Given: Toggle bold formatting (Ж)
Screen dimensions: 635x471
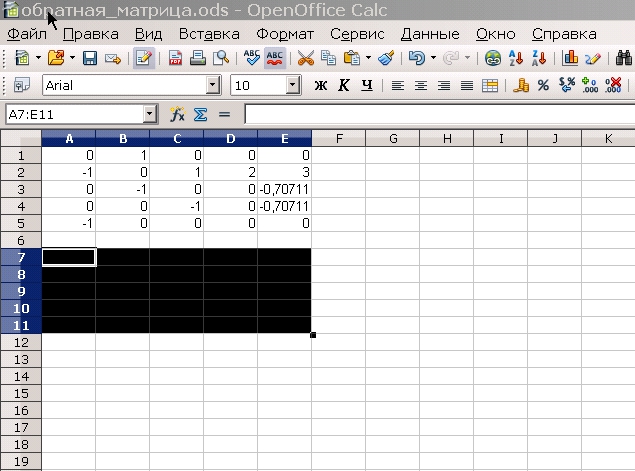Looking at the screenshot, I should (x=321, y=86).
